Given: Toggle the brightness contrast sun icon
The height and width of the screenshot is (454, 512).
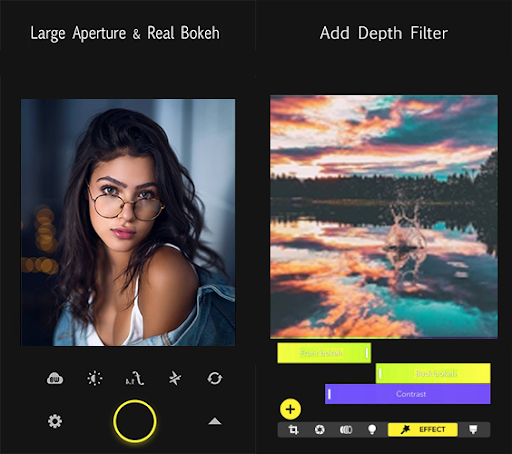Looking at the screenshot, I should click(95, 379).
